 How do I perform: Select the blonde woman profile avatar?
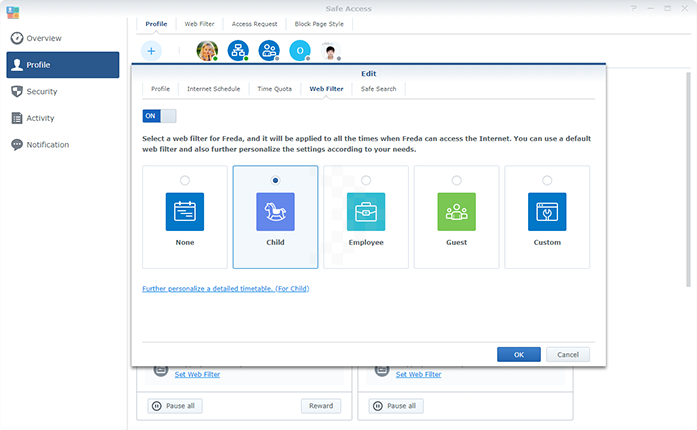point(207,50)
